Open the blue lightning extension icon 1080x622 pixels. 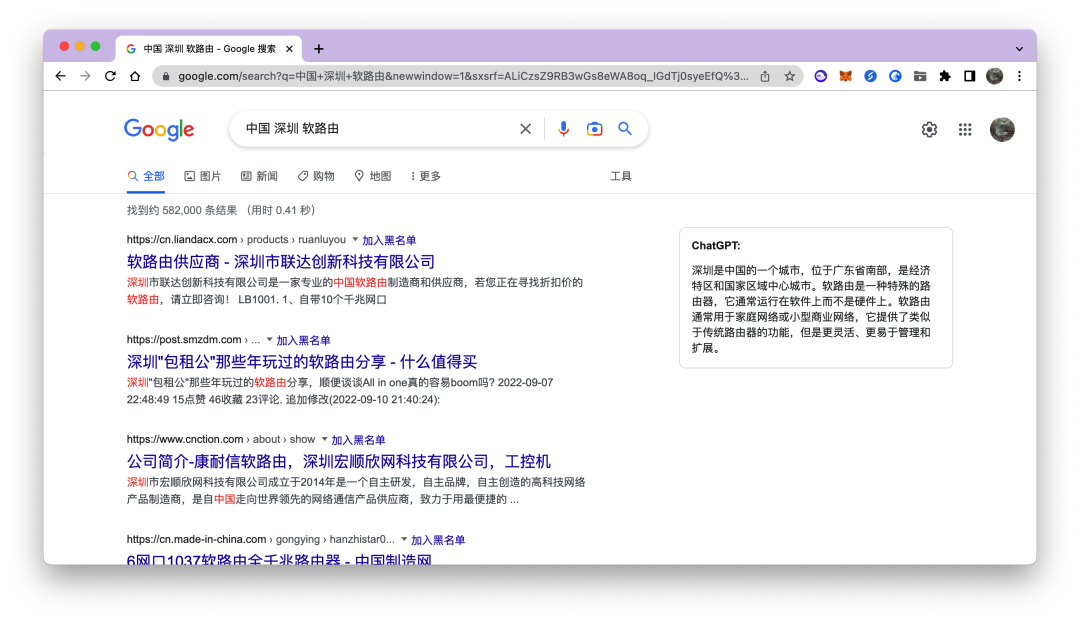pos(870,76)
